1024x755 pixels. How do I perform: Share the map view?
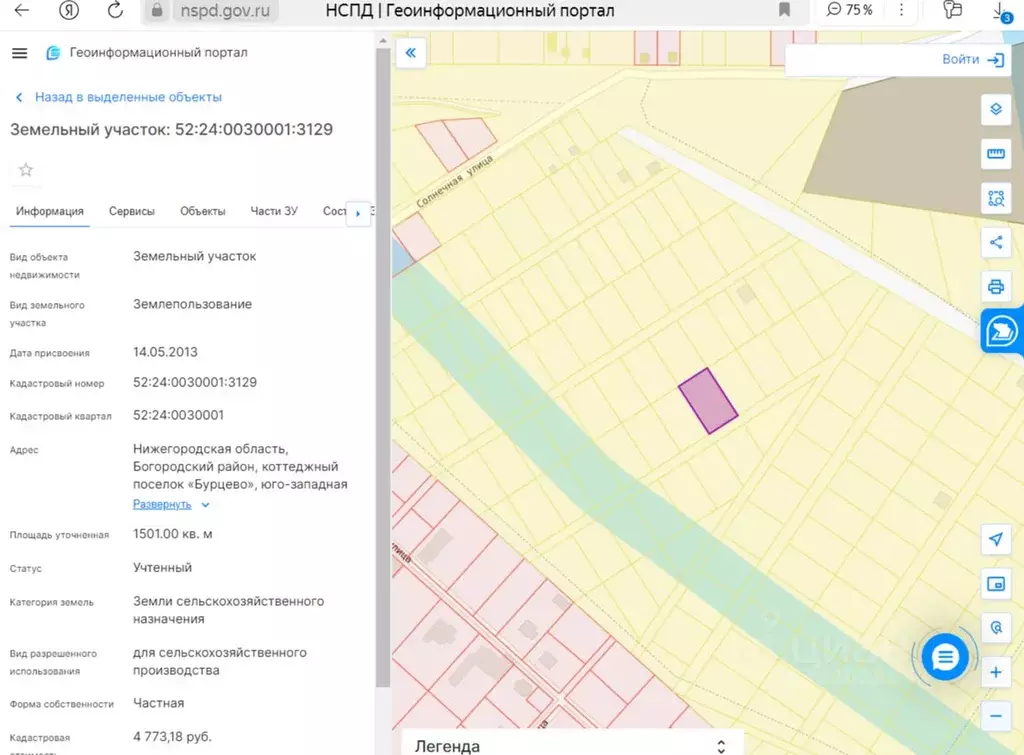tap(996, 243)
